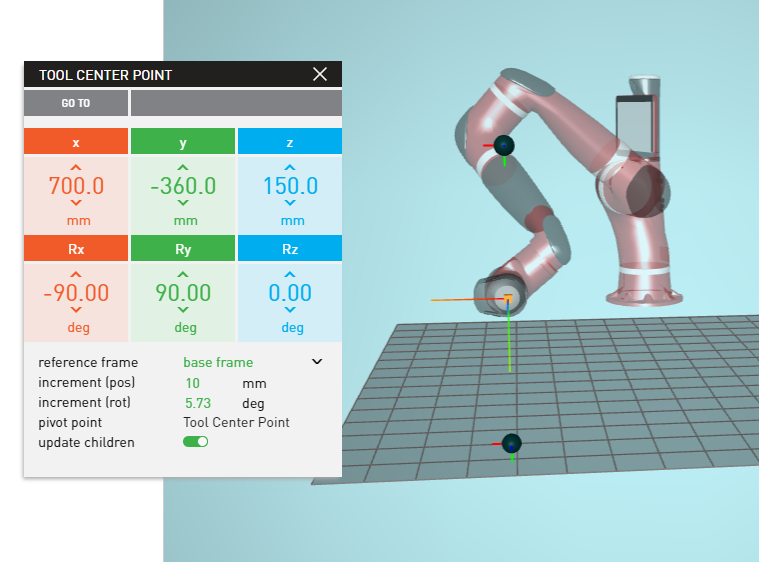Edit the Ry value 90.00
Screen dimensions: 759x562
point(183,293)
